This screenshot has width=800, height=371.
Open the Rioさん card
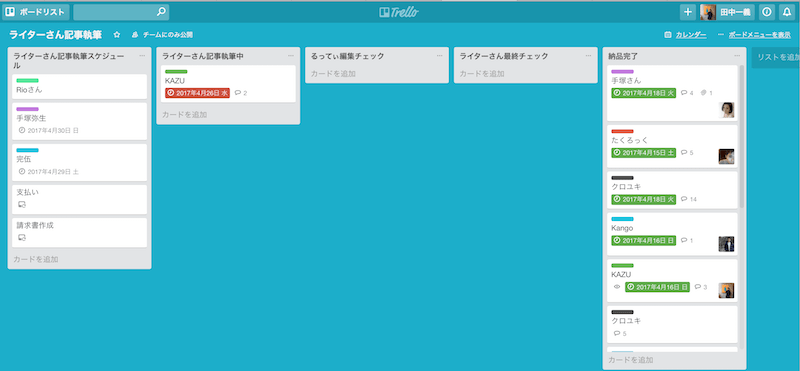click(79, 86)
